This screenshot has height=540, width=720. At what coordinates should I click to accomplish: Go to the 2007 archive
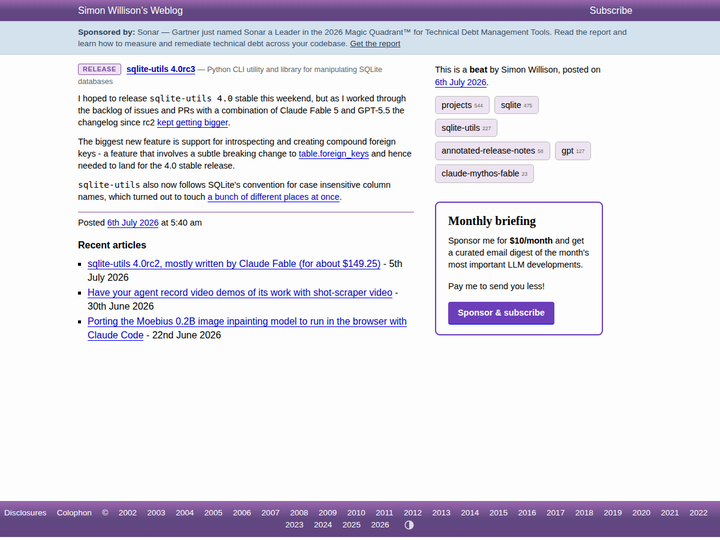click(x=270, y=513)
